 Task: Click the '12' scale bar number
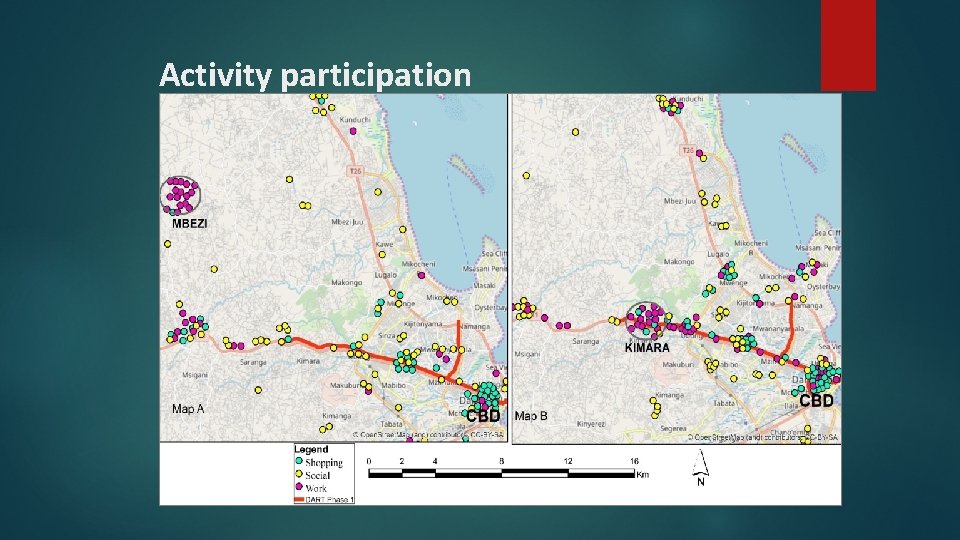pyautogui.click(x=568, y=462)
